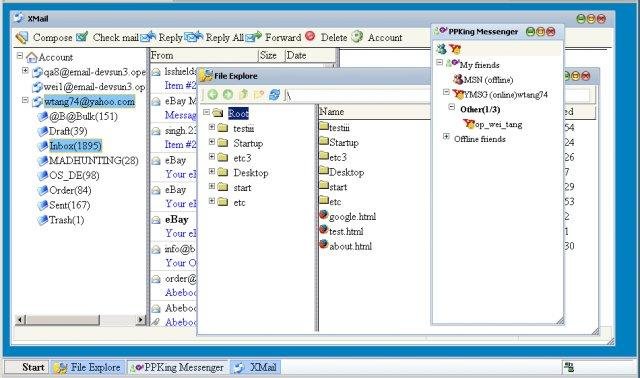Collapse the Other(1/3) group
Image resolution: width=640 pixels, height=378 pixels.
click(x=451, y=107)
